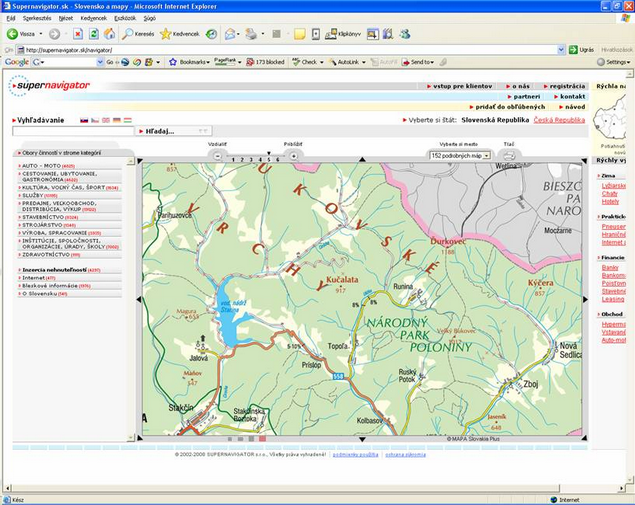Image resolution: width=635 pixels, height=505 pixels.
Task: Open the AutoLink dropdown arrow
Action: [x=364, y=62]
